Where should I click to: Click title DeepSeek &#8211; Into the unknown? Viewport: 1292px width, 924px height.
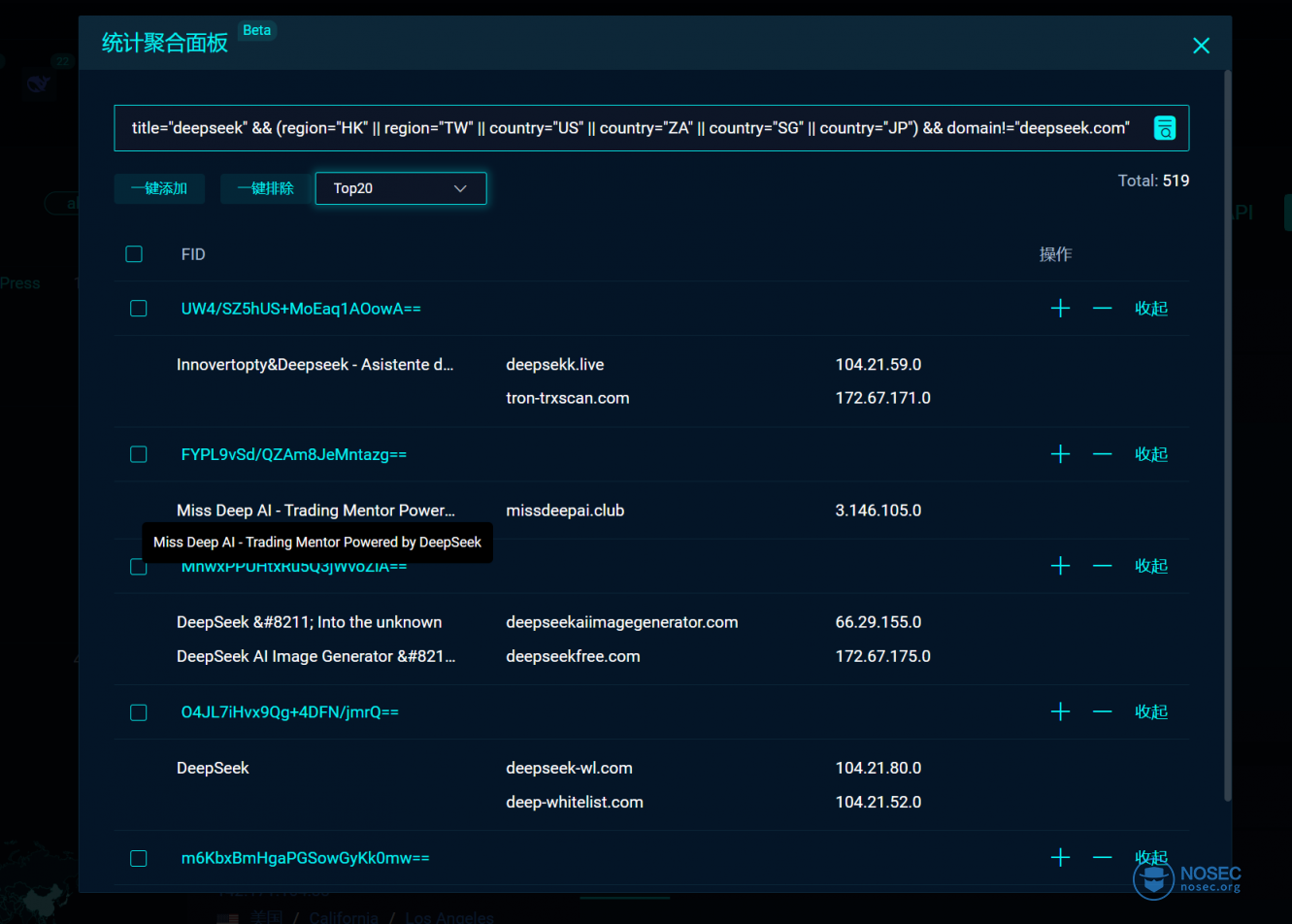tap(309, 622)
